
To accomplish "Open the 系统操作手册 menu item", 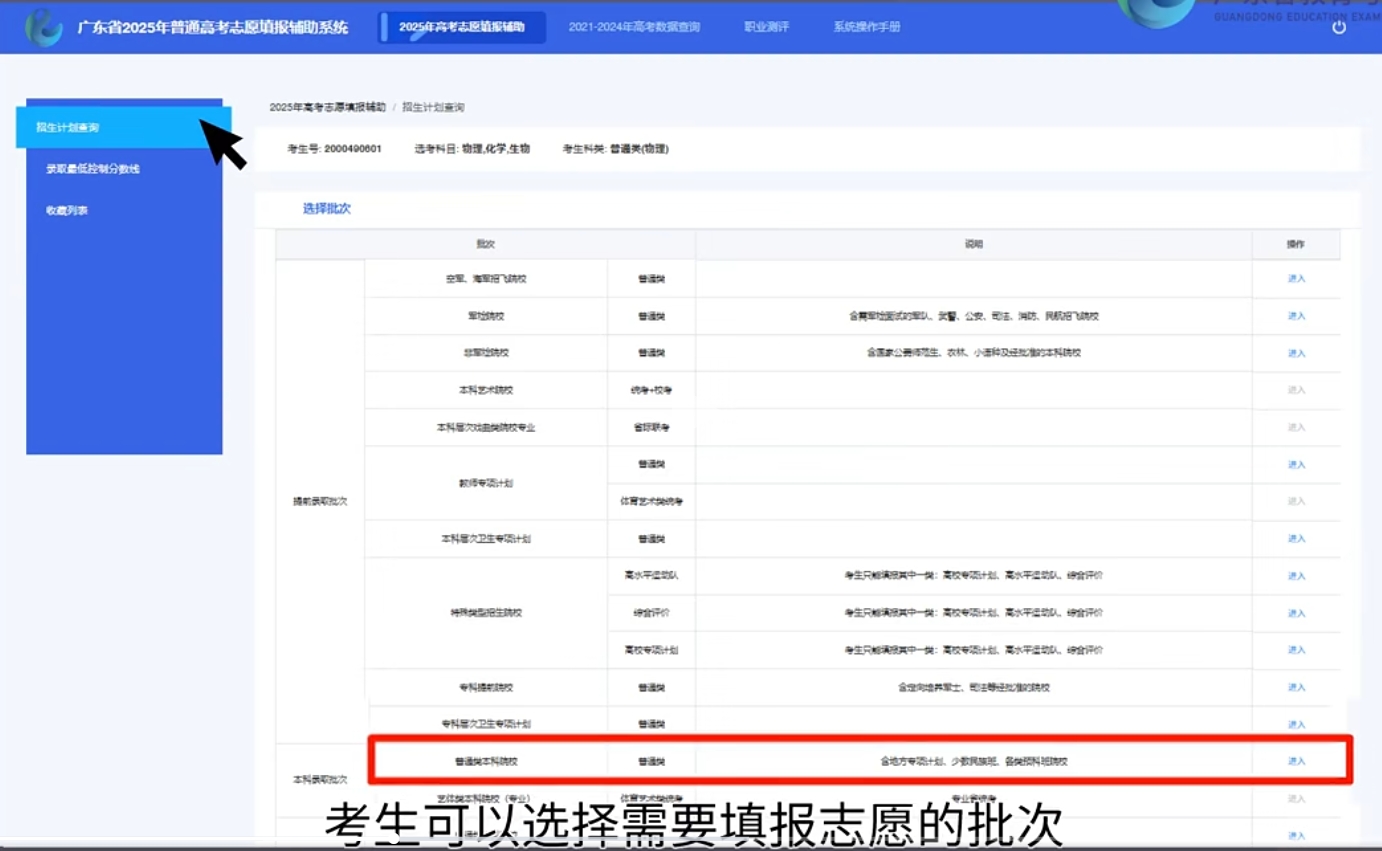I will point(866,27).
